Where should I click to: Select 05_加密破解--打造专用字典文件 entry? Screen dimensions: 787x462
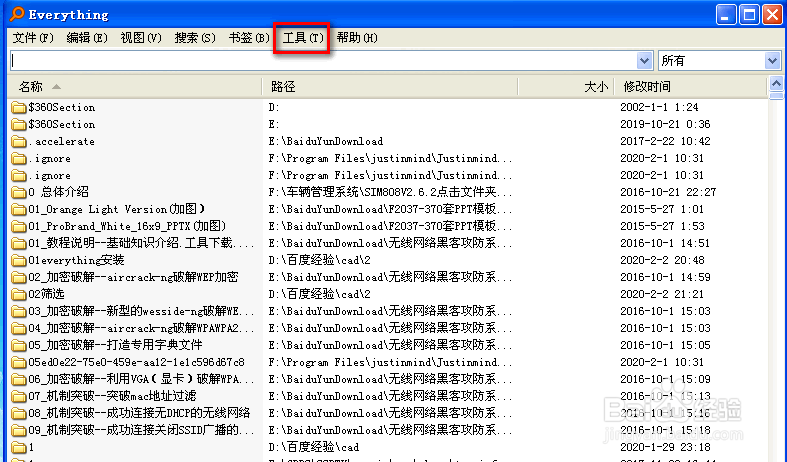click(x=115, y=345)
